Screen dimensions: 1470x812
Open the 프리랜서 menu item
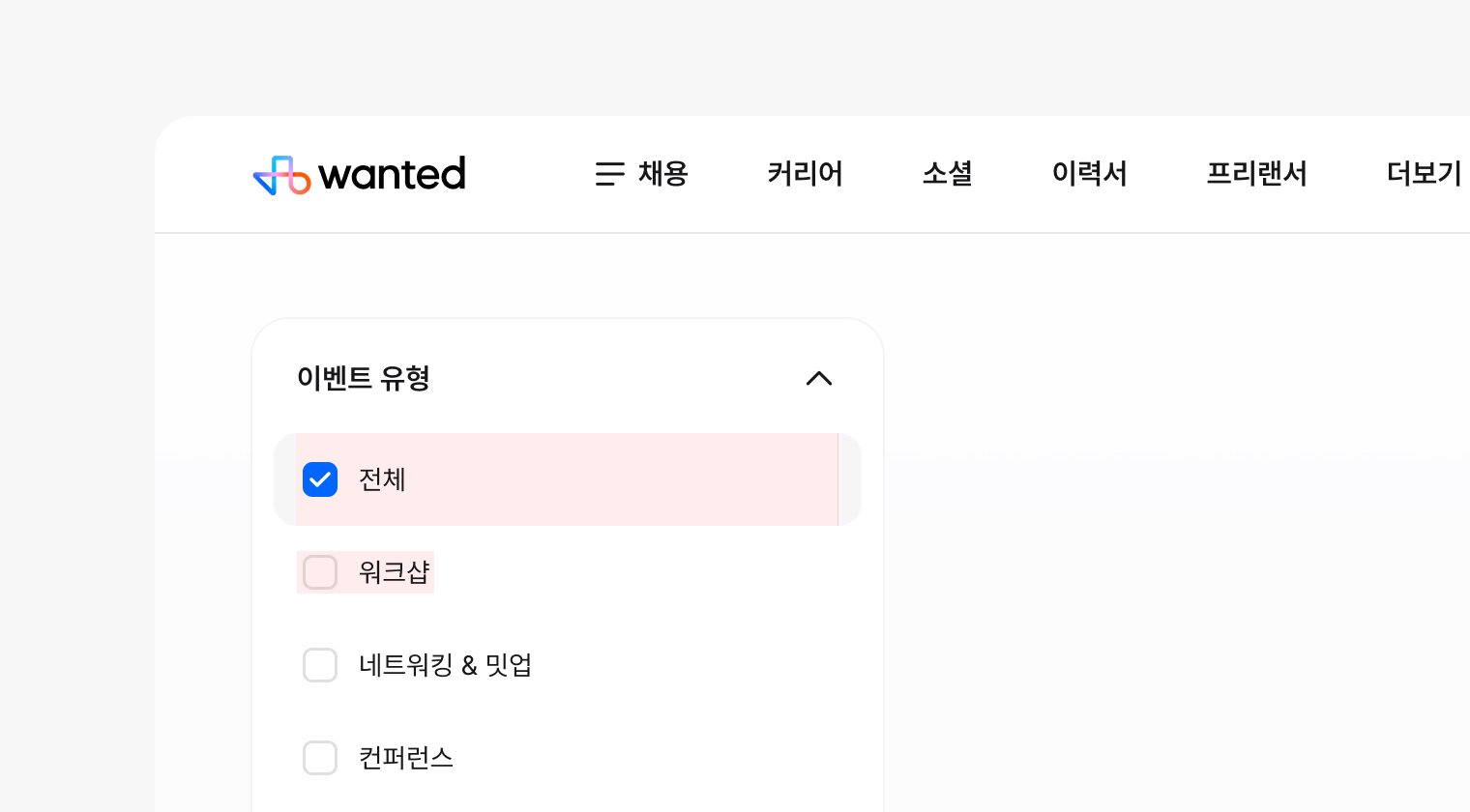[1256, 174]
